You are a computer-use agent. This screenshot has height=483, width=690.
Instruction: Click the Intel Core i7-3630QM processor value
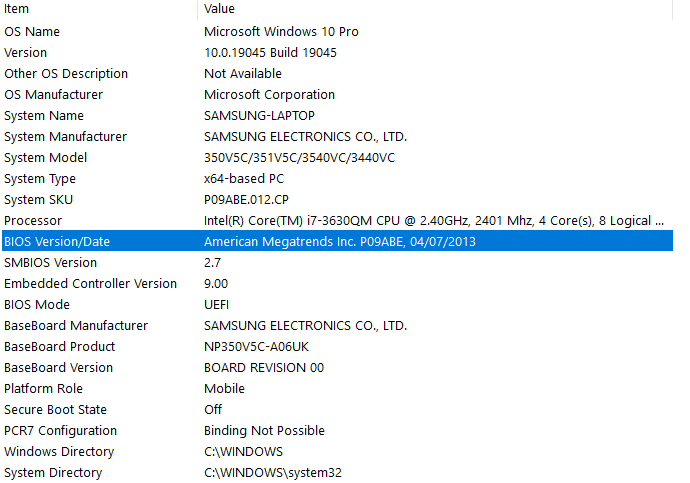434,221
